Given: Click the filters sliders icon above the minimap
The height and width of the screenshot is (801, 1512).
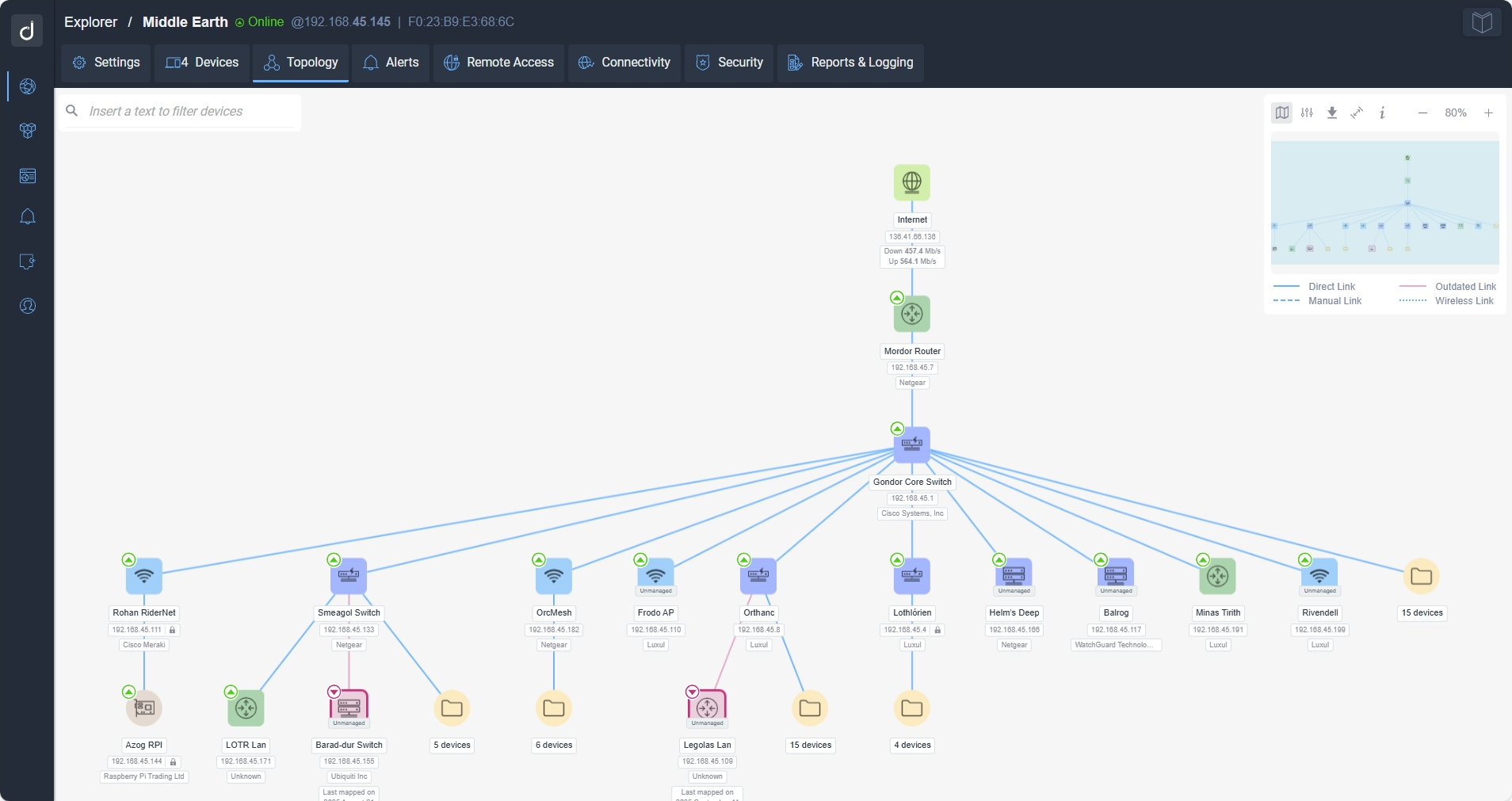Looking at the screenshot, I should coord(1308,113).
